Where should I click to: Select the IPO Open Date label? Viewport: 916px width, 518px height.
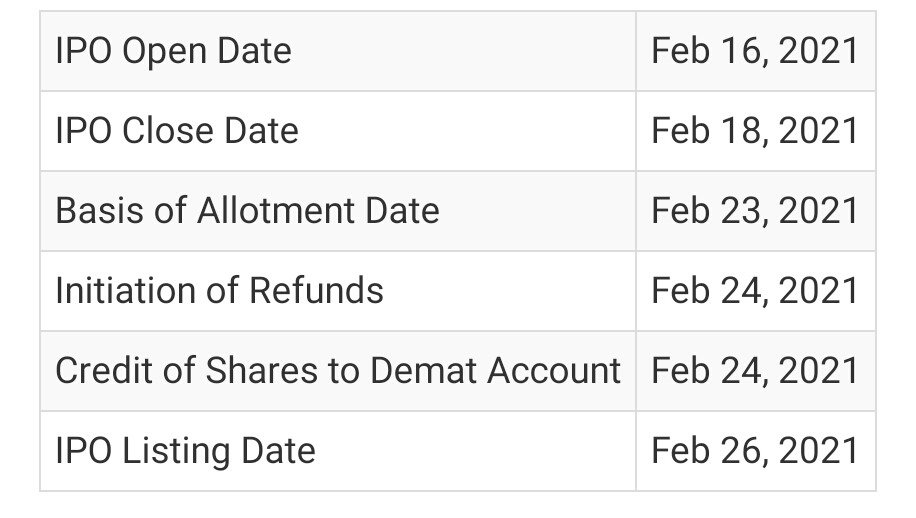pyautogui.click(x=174, y=51)
